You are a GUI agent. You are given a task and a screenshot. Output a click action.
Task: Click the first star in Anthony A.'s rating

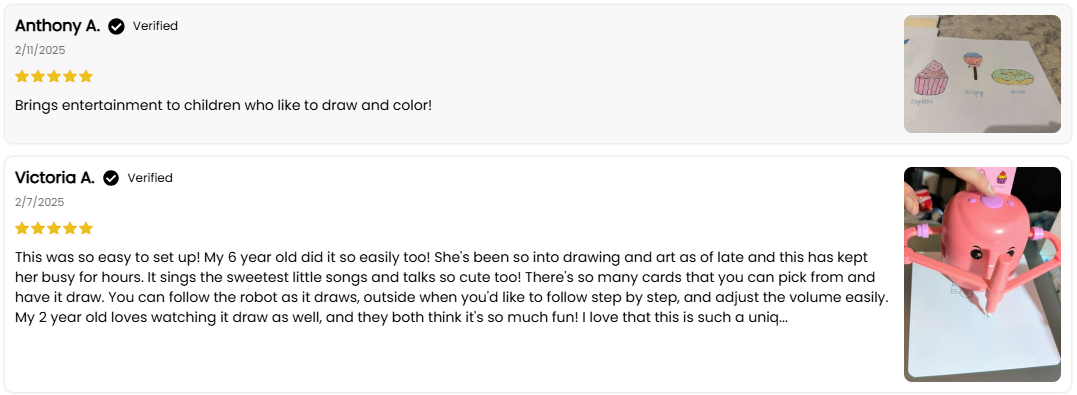click(x=22, y=76)
